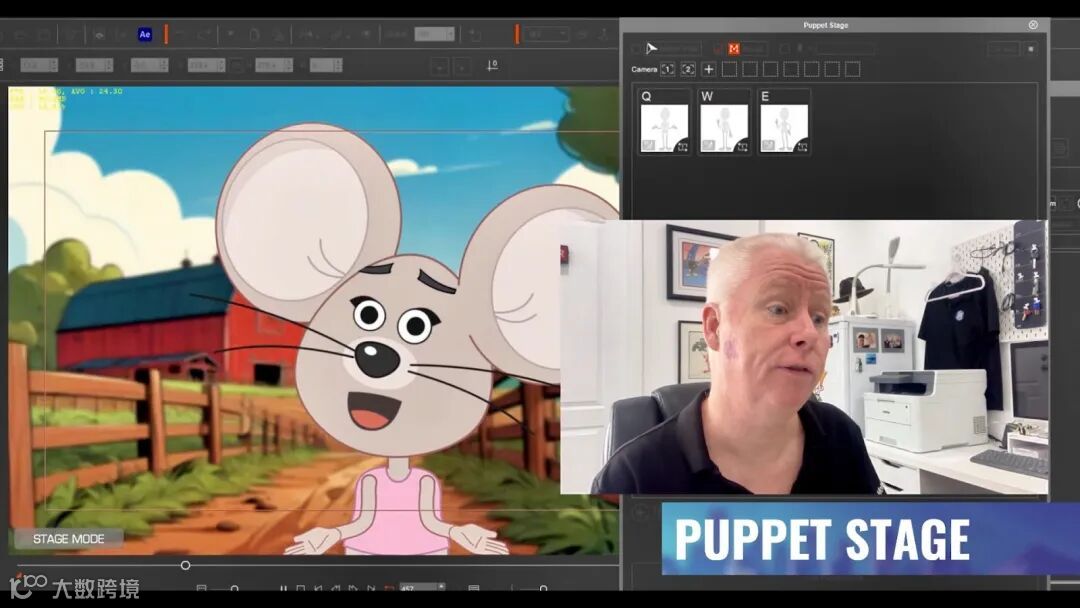The width and height of the screenshot is (1080, 608).
Task: Switch to Camera 2 preset
Action: tap(688, 70)
